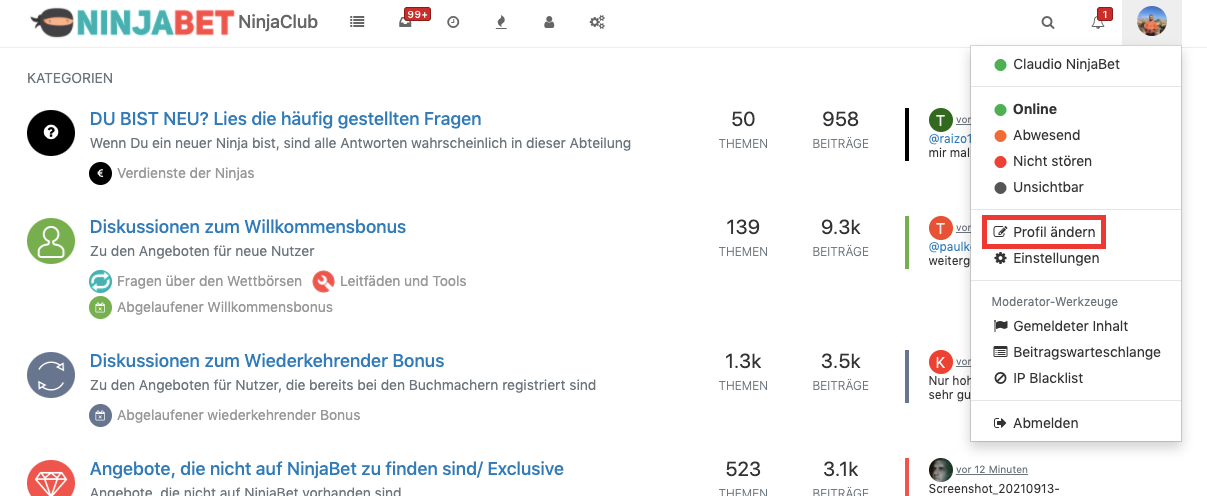This screenshot has width=1207, height=496.
Task: Open the notifications bell icon
Action: [x=1098, y=22]
